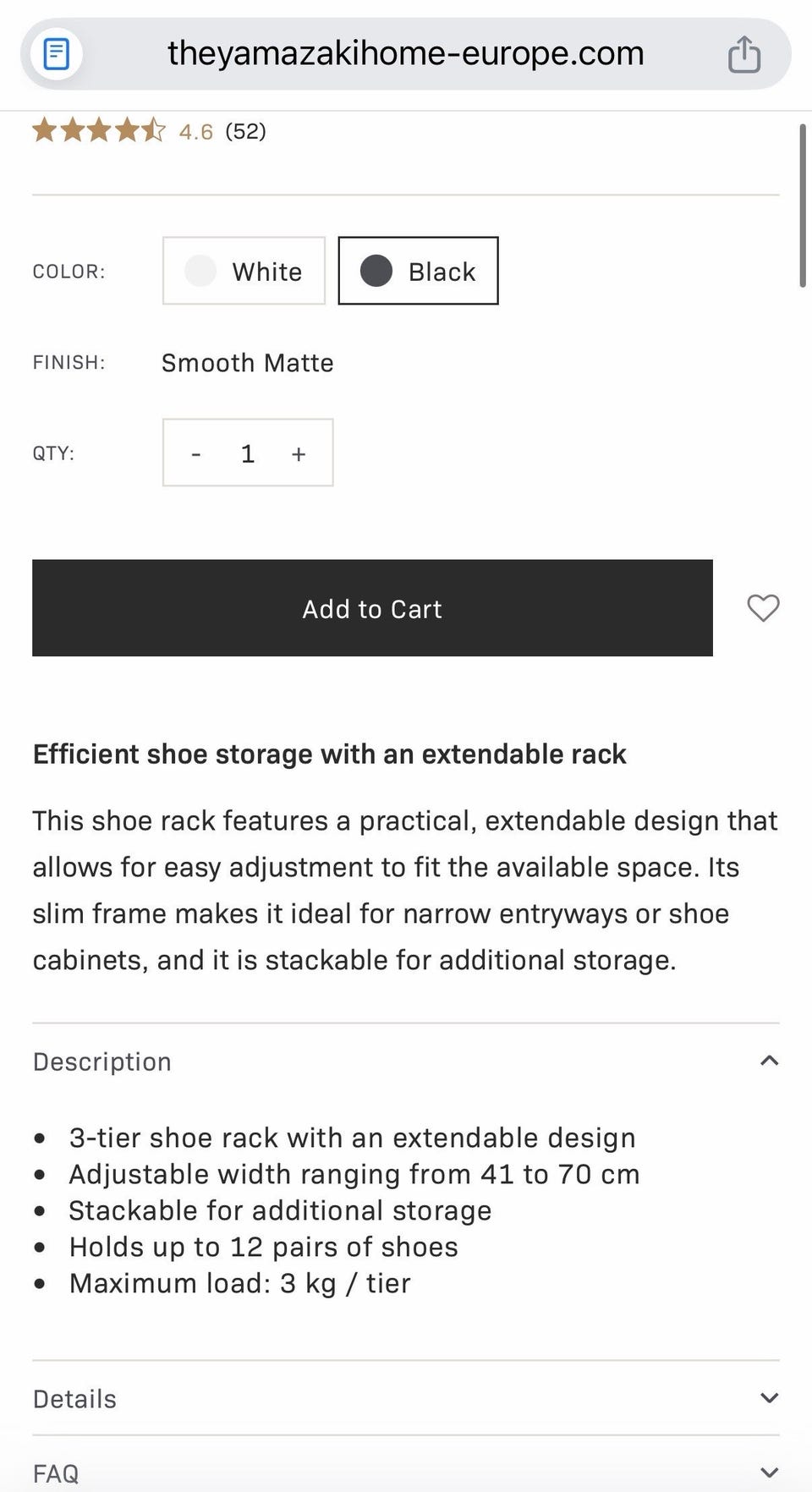The image size is (812, 1492).
Task: Click the white color swatch circle
Action: (x=200, y=272)
